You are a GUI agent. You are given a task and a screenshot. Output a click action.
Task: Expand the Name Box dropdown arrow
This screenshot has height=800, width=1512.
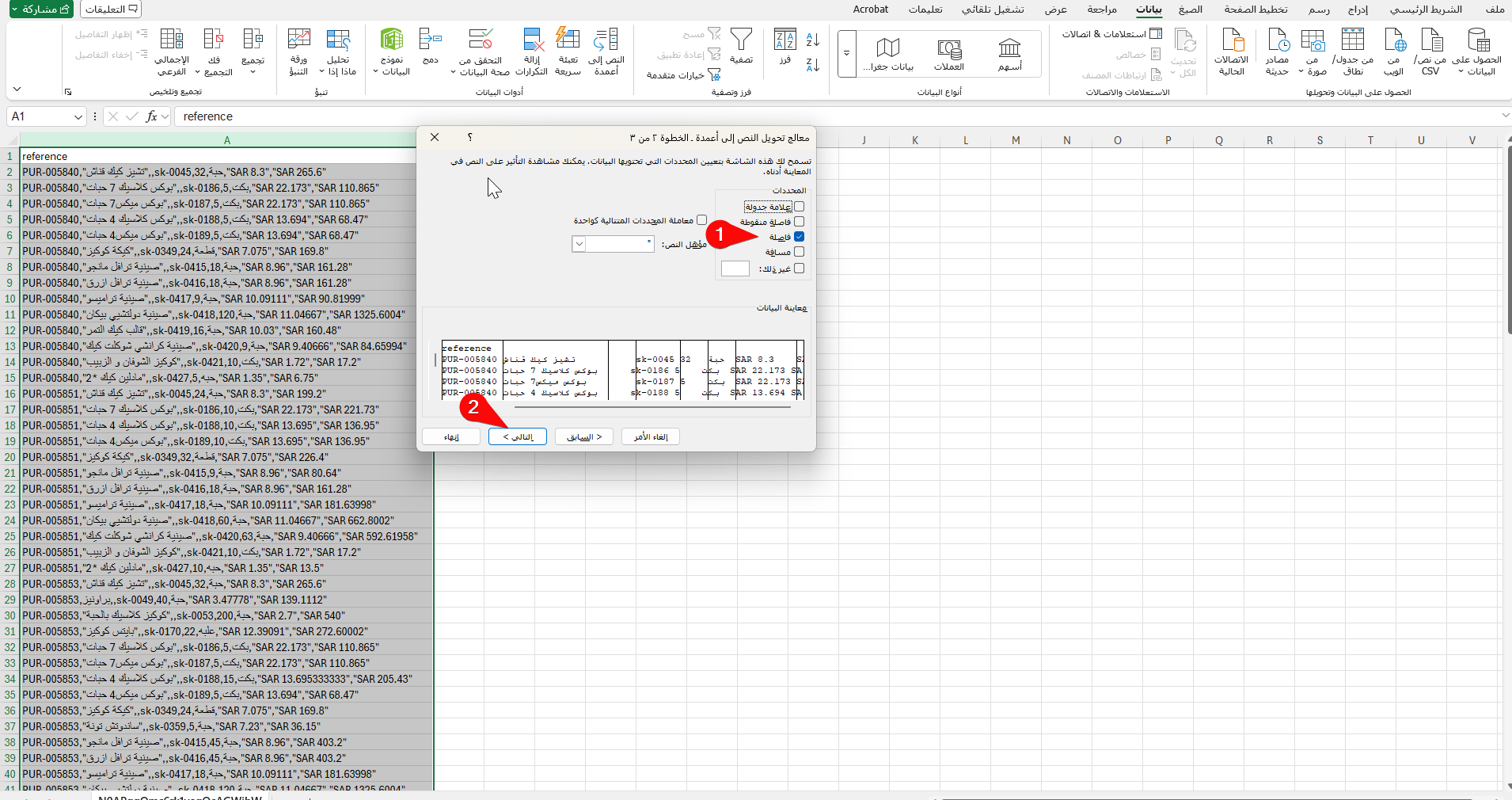click(x=78, y=117)
